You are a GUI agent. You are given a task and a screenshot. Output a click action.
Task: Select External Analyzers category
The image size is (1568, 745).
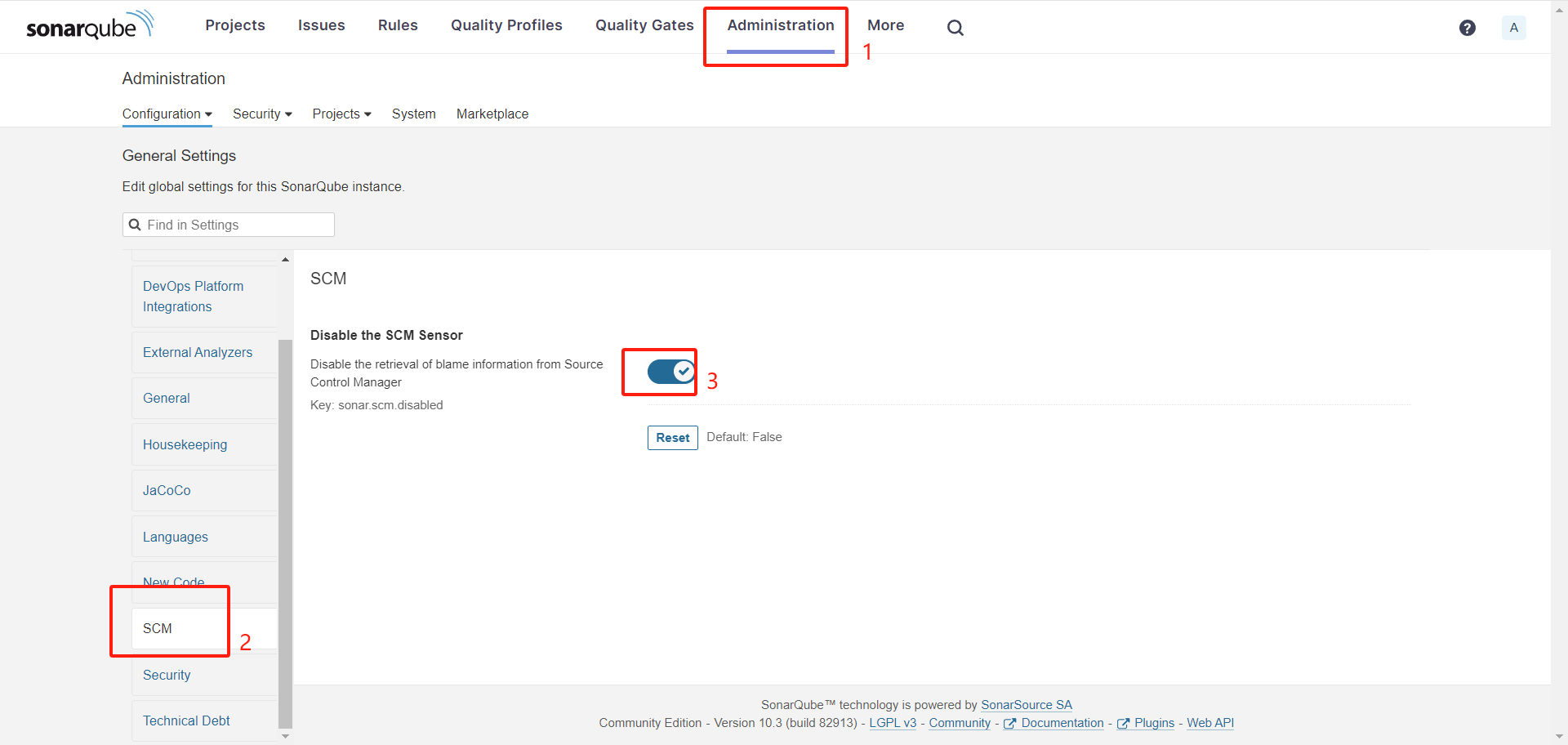[x=204, y=353]
